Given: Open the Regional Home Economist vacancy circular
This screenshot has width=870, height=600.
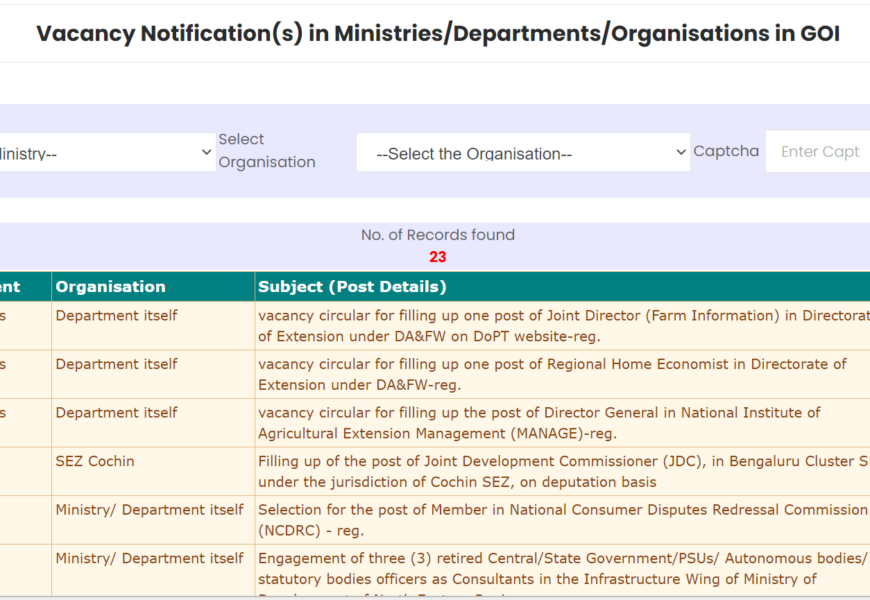Looking at the screenshot, I should click(552, 374).
